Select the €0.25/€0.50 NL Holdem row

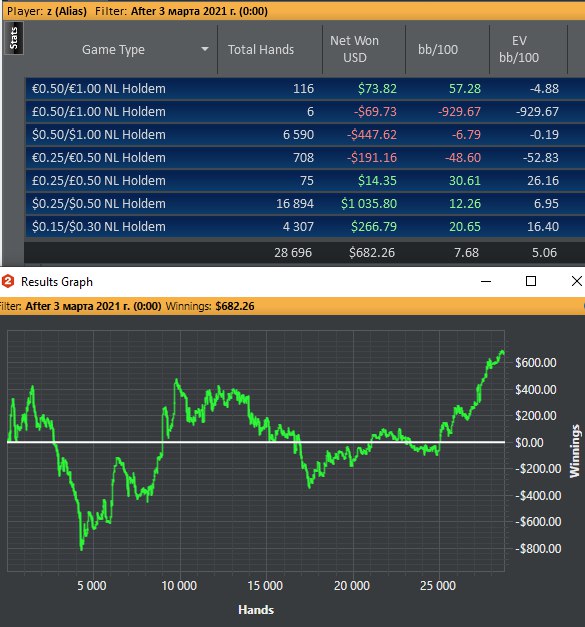pyautogui.click(x=305, y=158)
